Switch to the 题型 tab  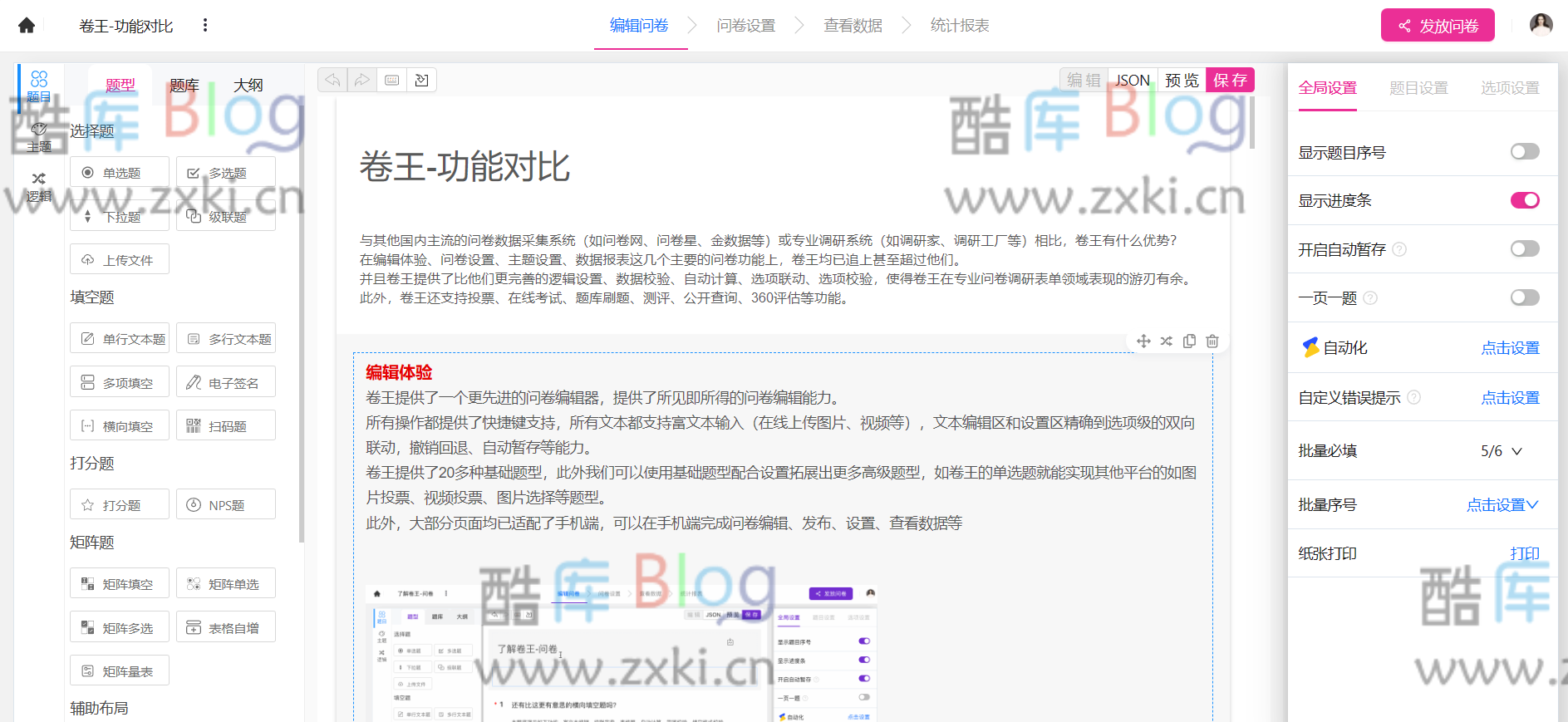[x=120, y=85]
